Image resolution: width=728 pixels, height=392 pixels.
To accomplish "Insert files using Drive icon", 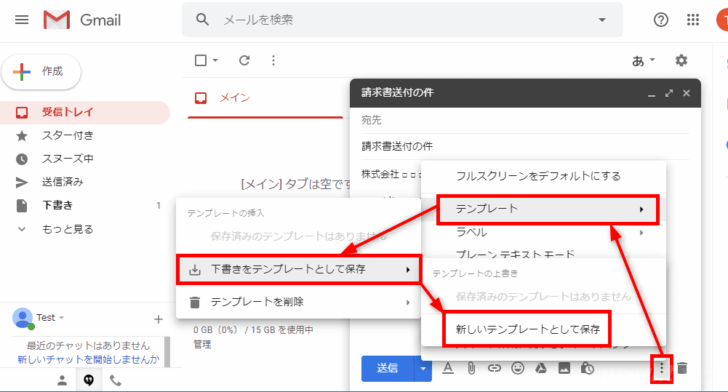I will 541,368.
